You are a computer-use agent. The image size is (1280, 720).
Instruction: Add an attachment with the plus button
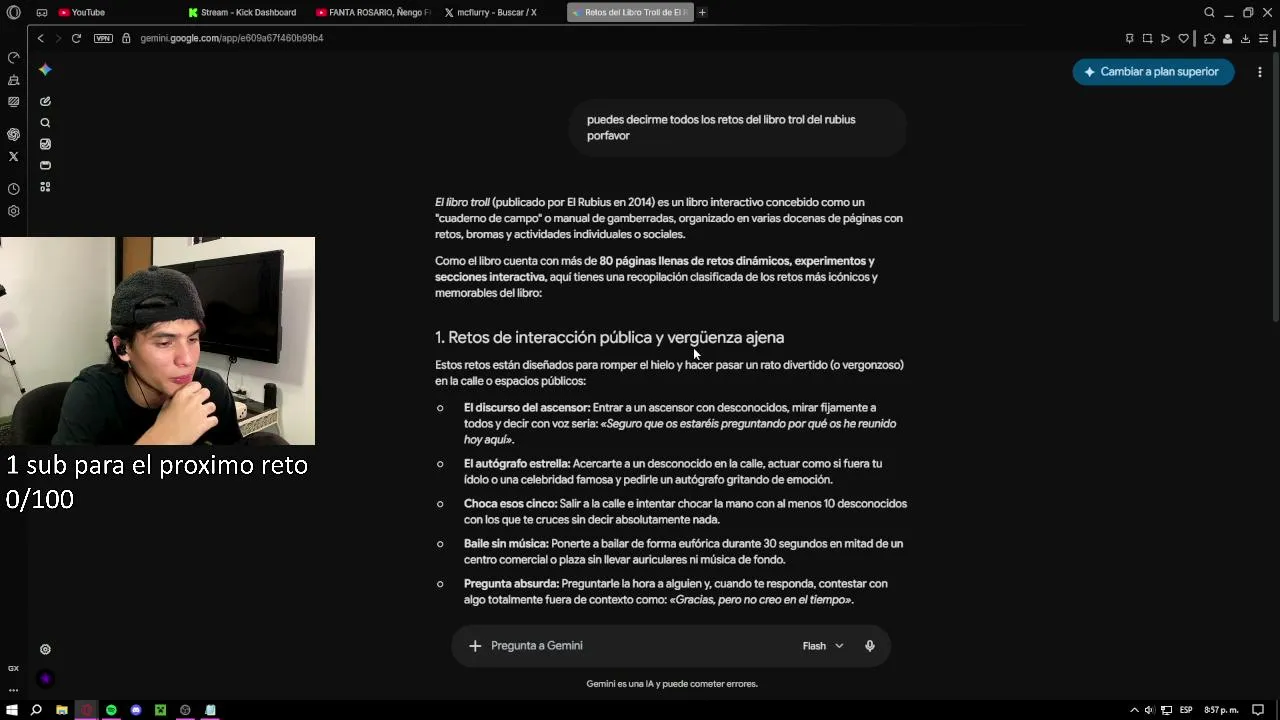(475, 646)
